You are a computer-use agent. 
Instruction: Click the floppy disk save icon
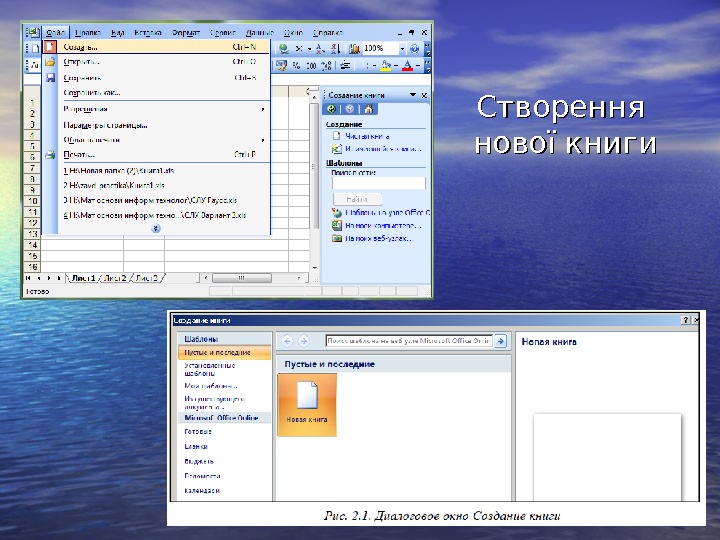pos(51,78)
